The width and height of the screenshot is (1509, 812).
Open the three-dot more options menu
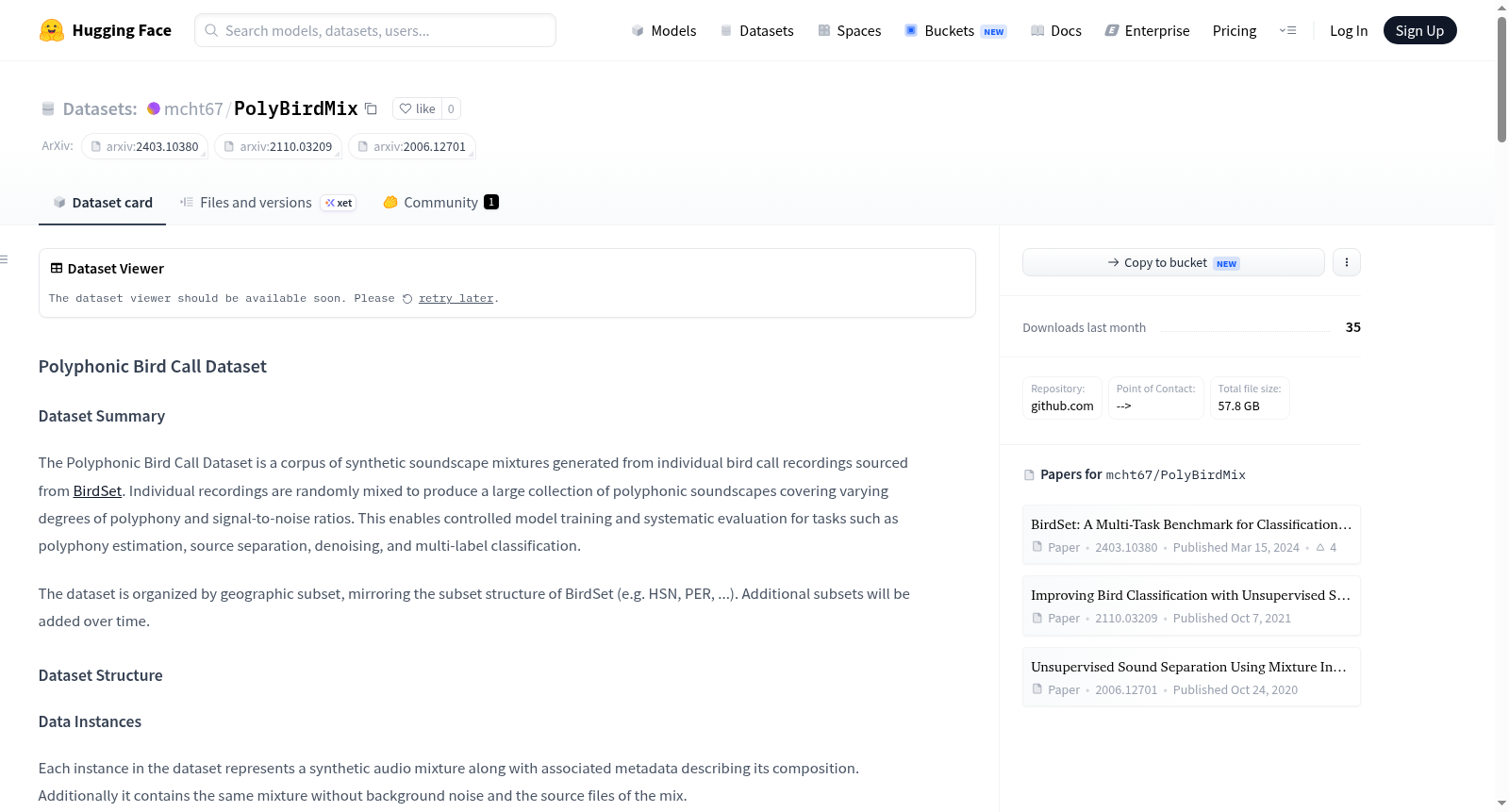pyautogui.click(x=1347, y=262)
